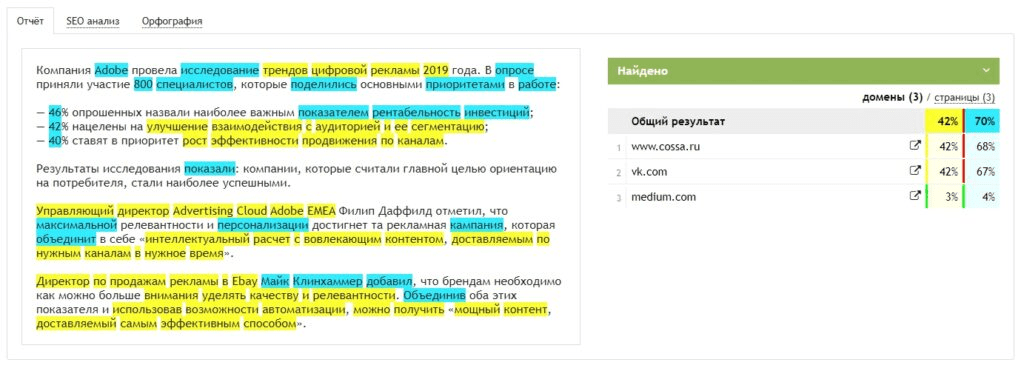This screenshot has height=368, width=1024.
Task: Click the 42% value in www.cossa.ru row
Action: 948,147
